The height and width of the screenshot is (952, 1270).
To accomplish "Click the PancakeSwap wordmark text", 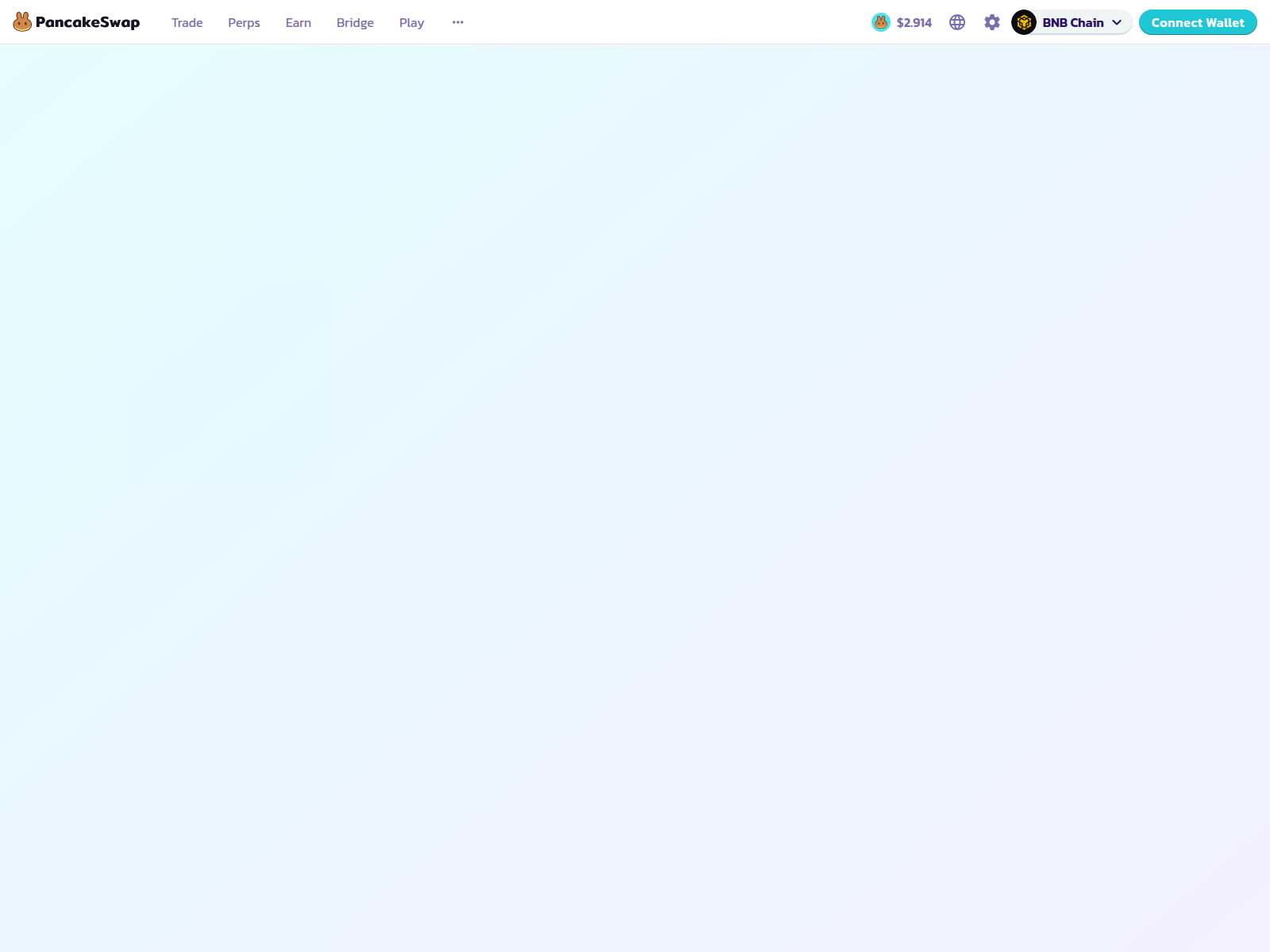I will (87, 22).
